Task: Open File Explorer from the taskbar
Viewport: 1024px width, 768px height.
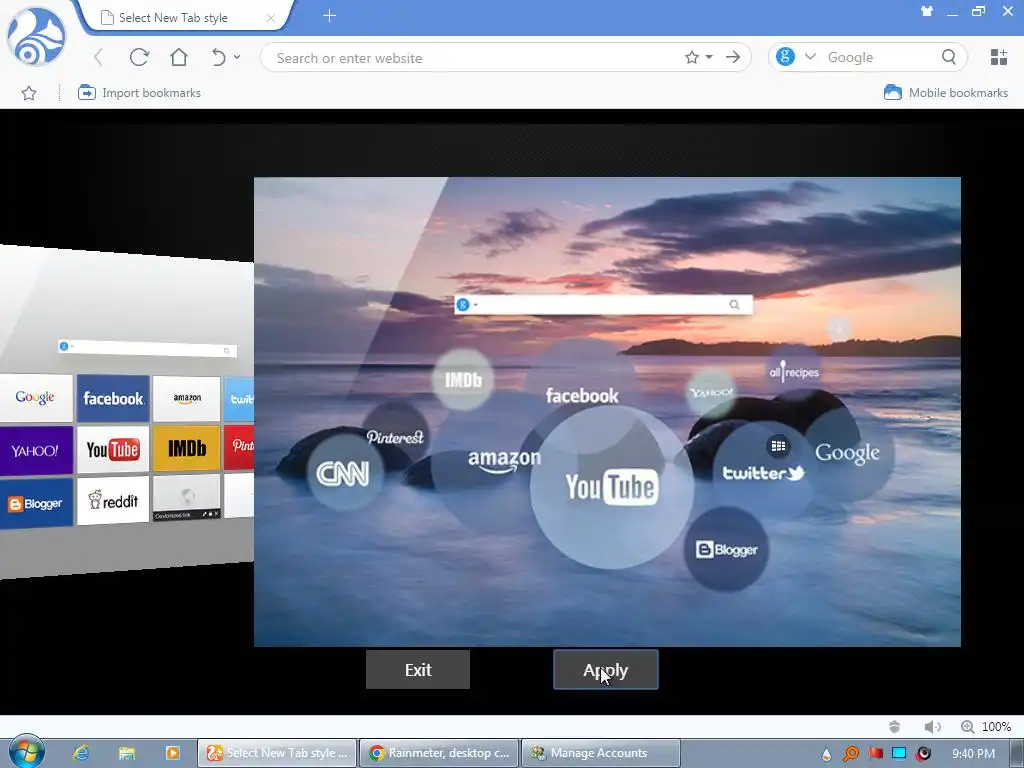Action: (127, 753)
